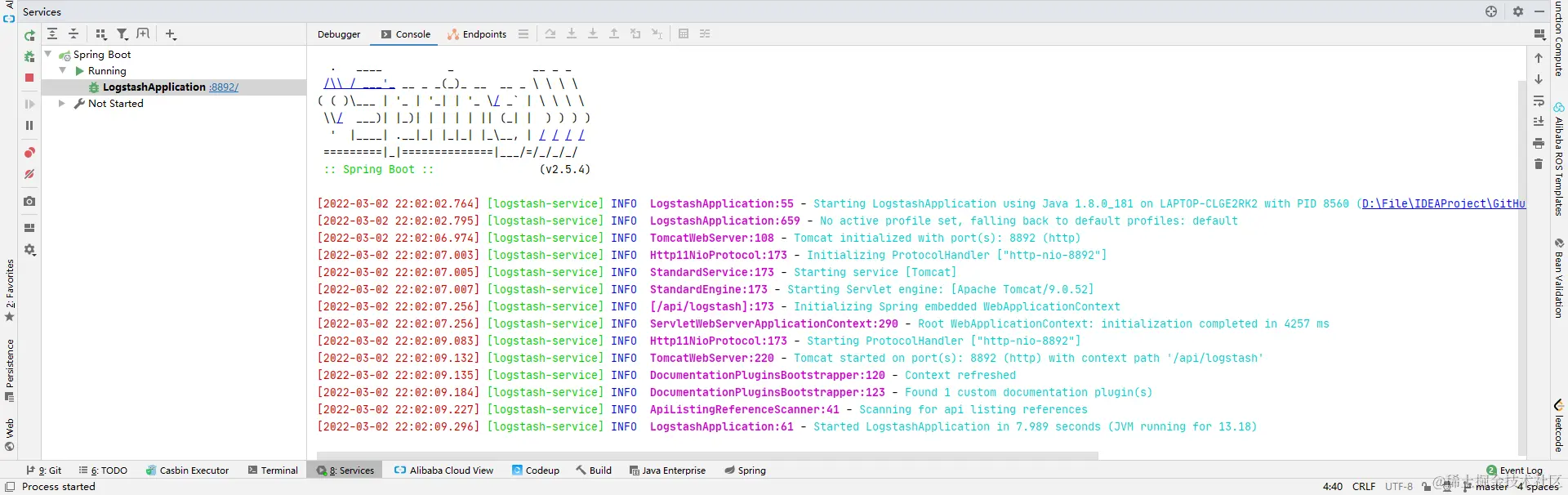1568x495 pixels.
Task: Click the Layout Settings icon at console top right
Action: (x=1539, y=34)
